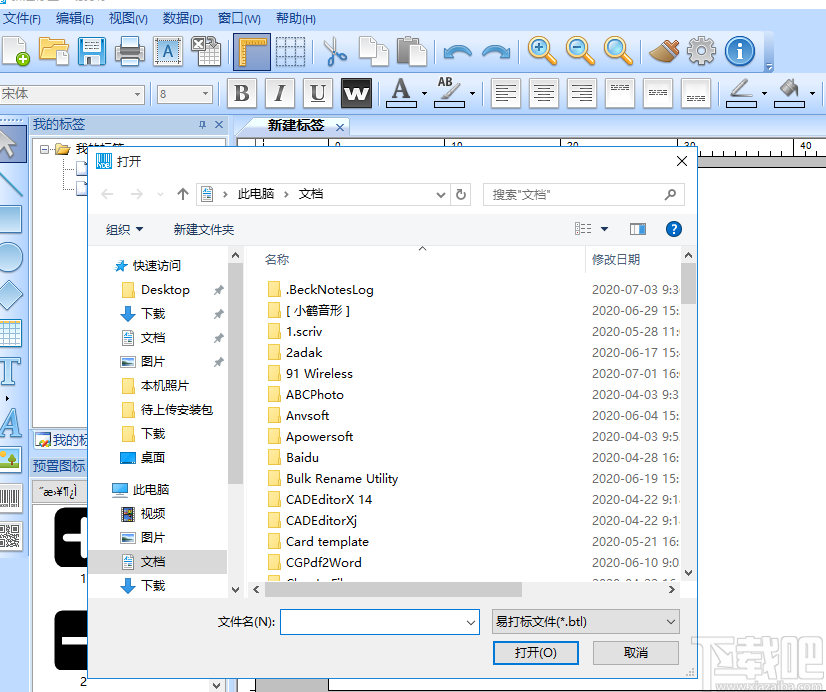Open the 帮助(H) menu
Viewport: 826px width, 692px height.
coord(296,19)
